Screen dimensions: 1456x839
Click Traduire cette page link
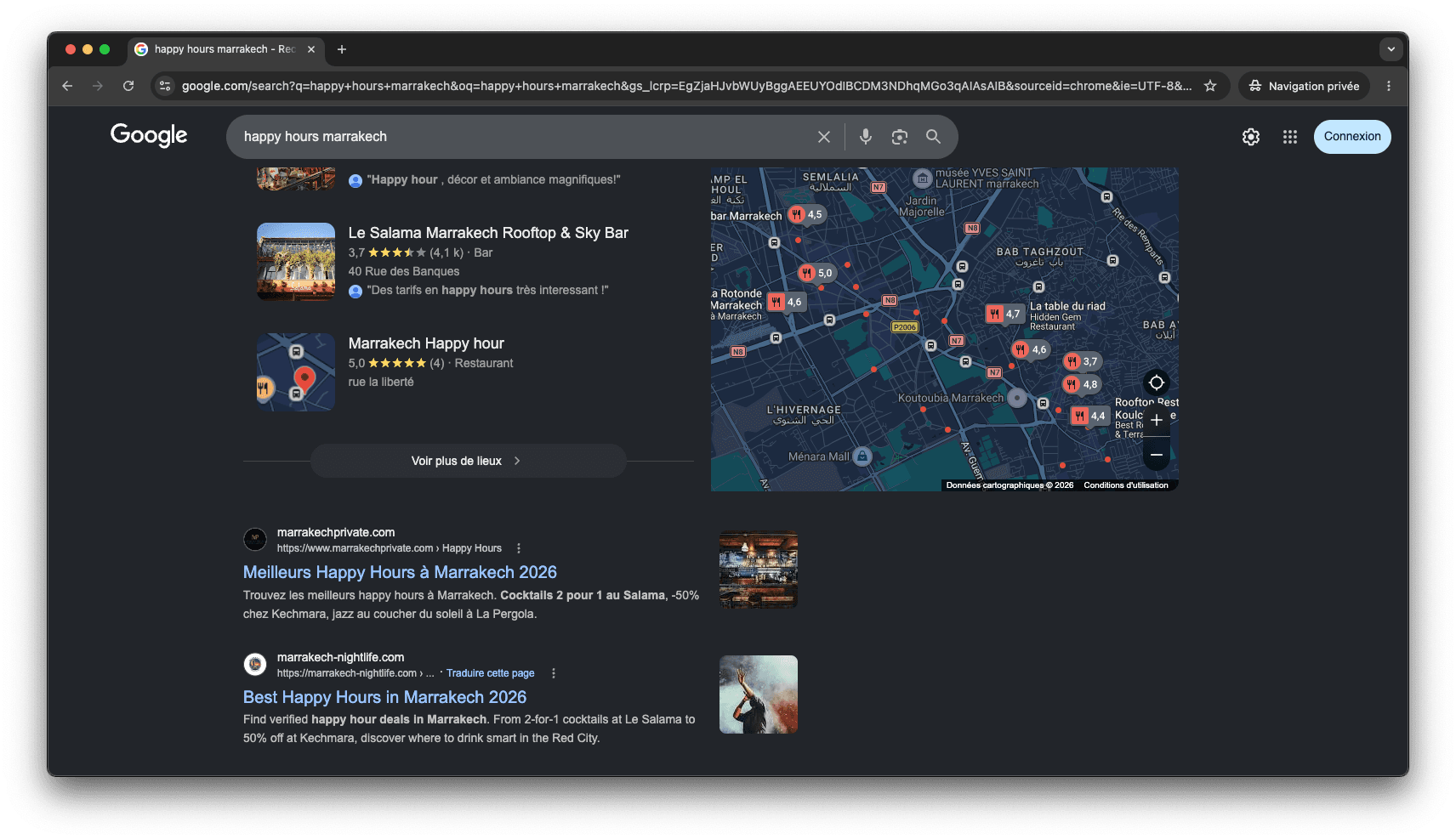[x=491, y=673]
